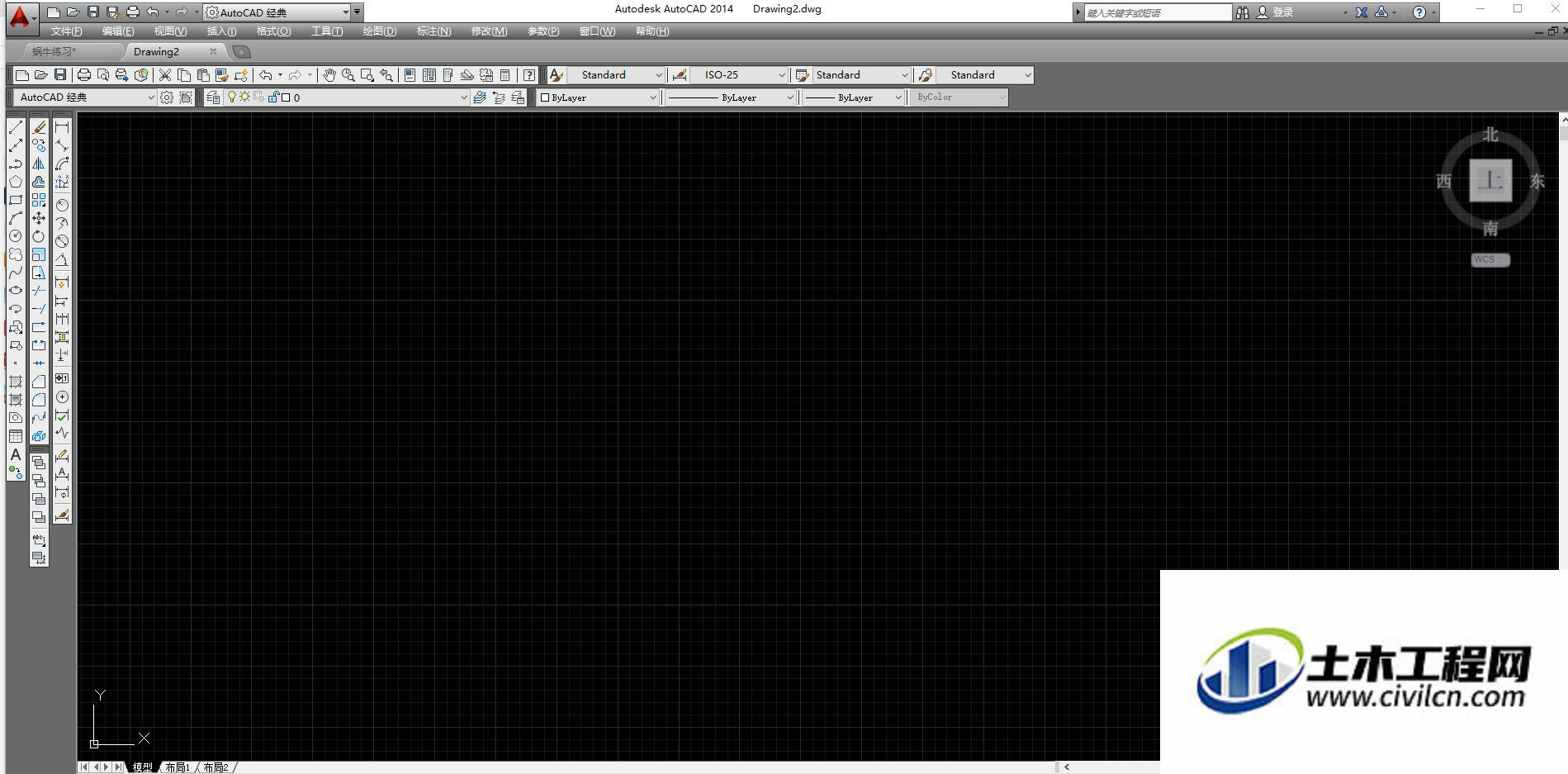Select the Mirror tool
Viewport: 1568px width, 774px height.
coord(39,164)
